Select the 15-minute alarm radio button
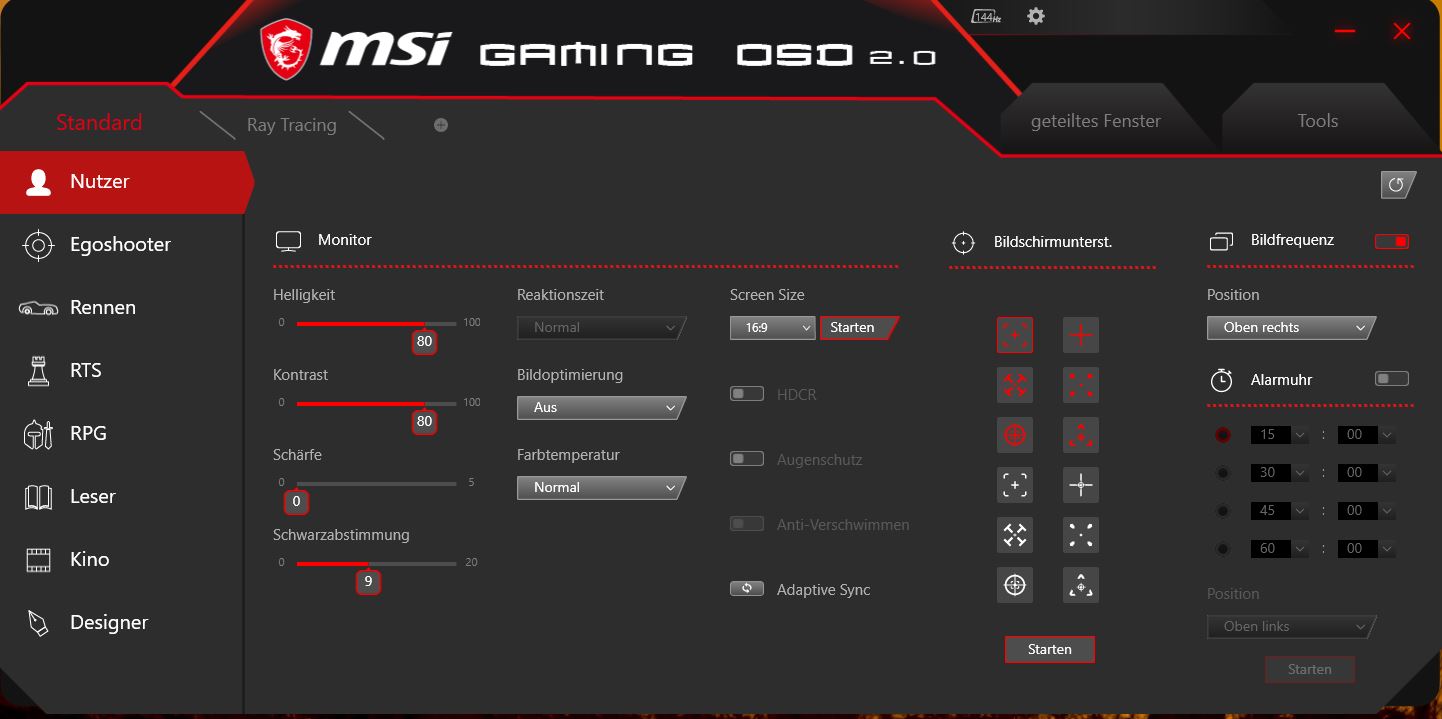The height and width of the screenshot is (719, 1442). [x=1222, y=434]
